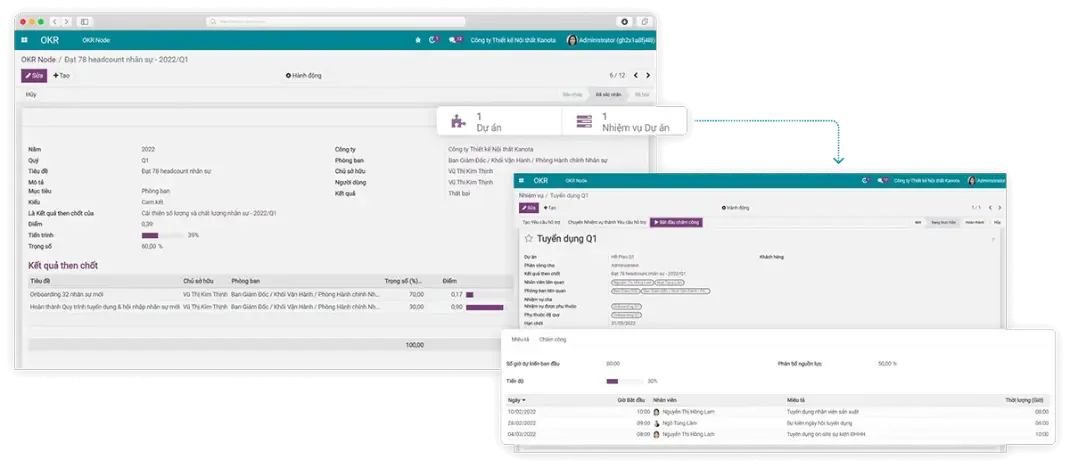Open the OKR Node menu item

coord(95,40)
